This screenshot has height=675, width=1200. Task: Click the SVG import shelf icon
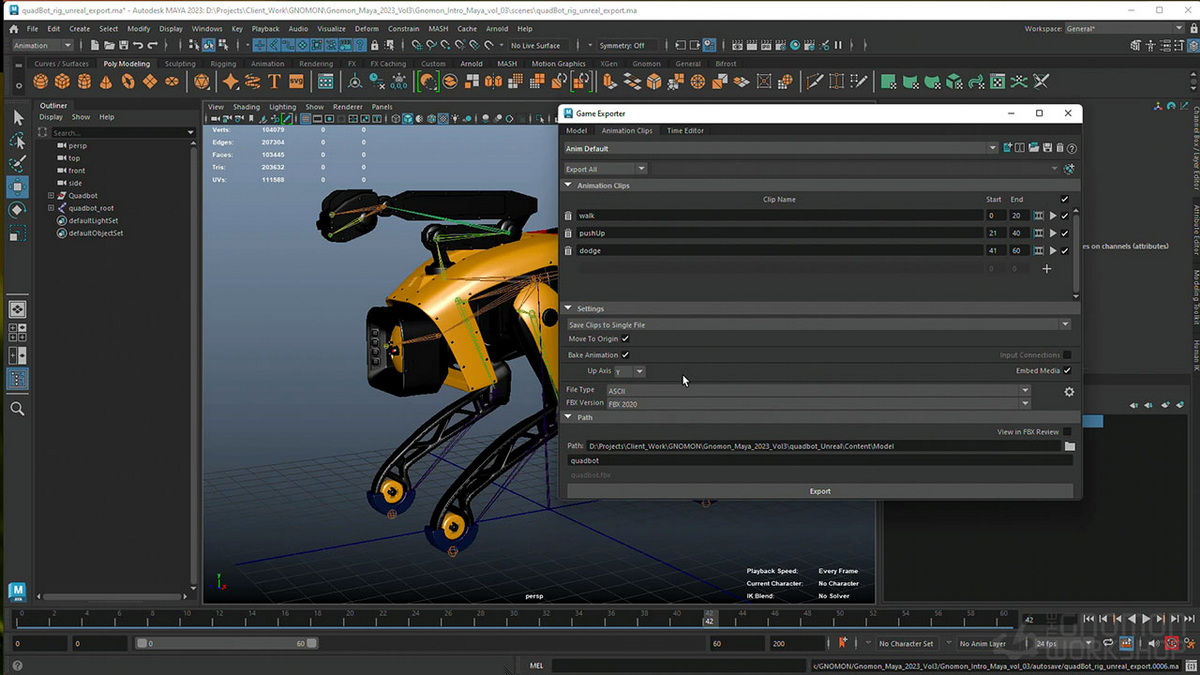296,82
